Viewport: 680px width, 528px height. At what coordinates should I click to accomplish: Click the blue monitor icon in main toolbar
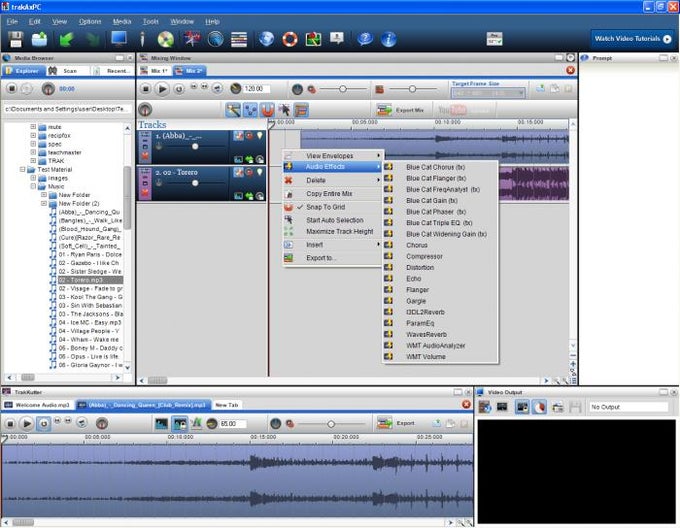118,39
